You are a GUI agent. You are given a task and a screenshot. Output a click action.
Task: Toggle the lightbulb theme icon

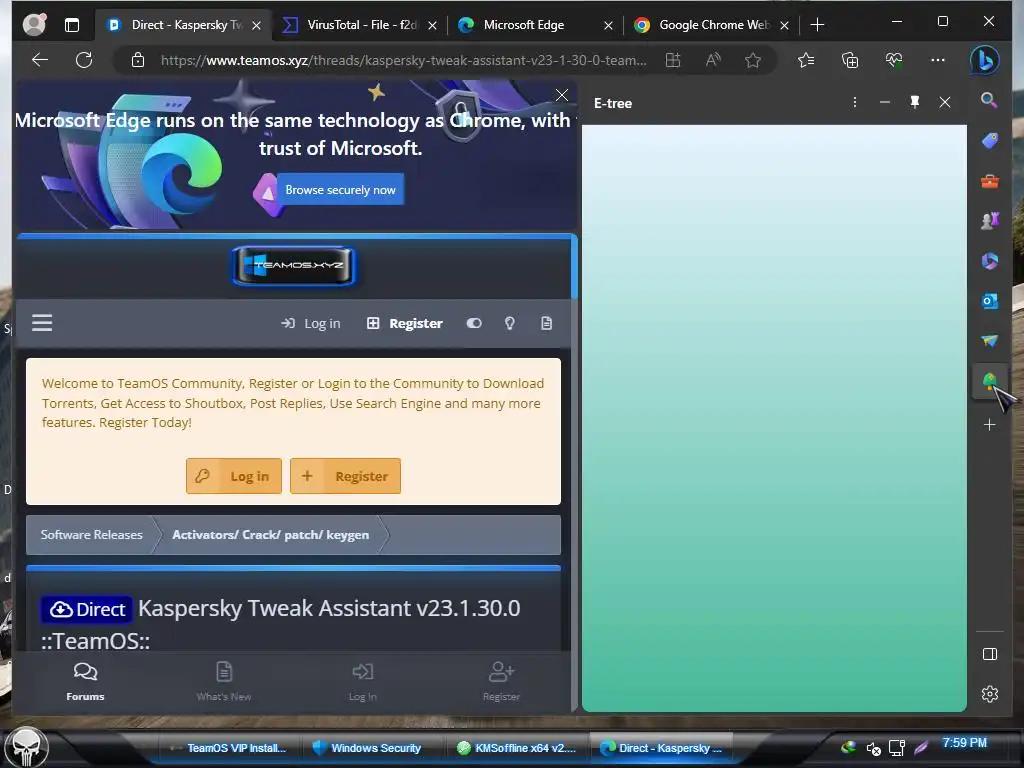pyautogui.click(x=510, y=323)
